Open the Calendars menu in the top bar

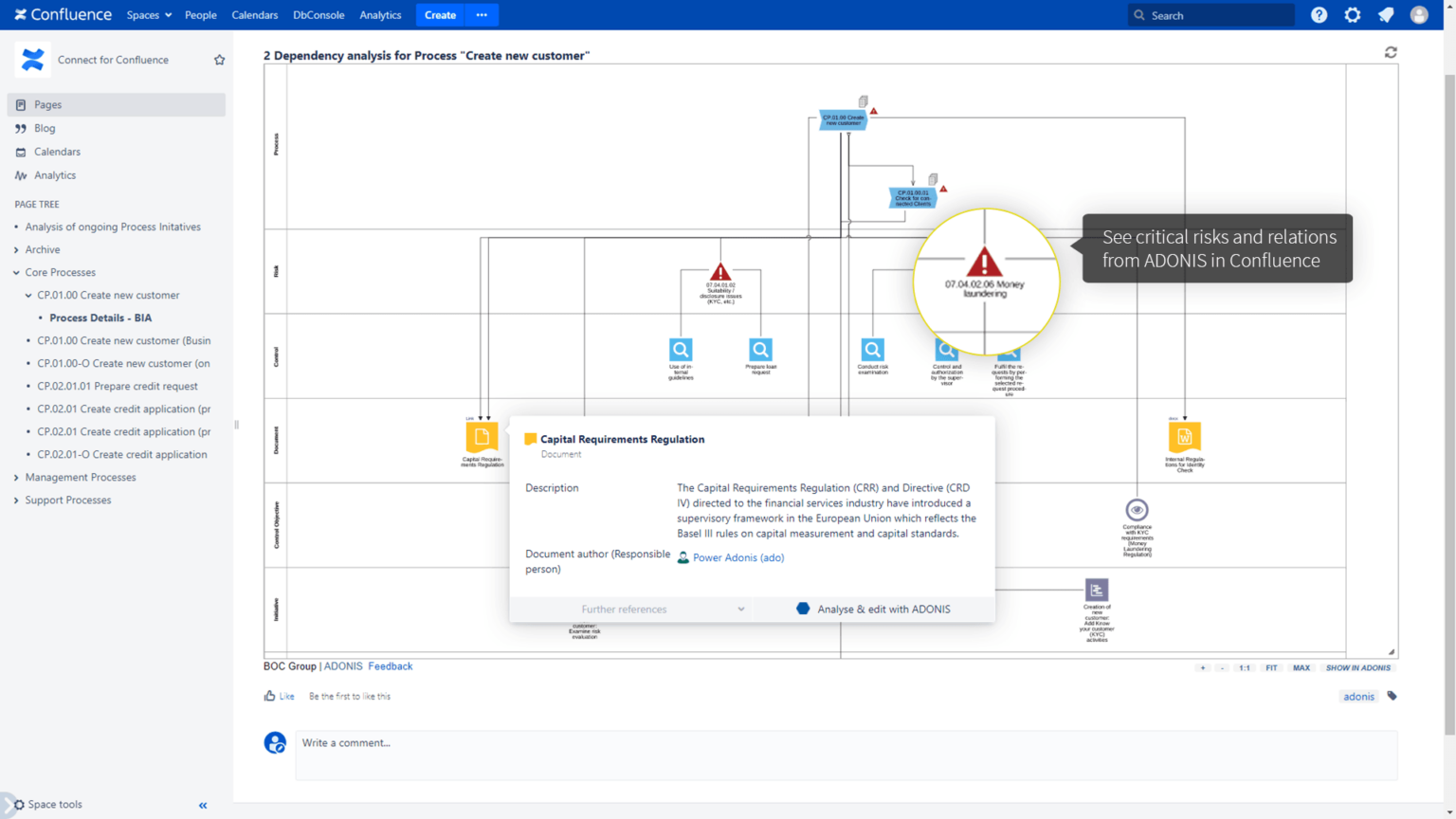254,14
